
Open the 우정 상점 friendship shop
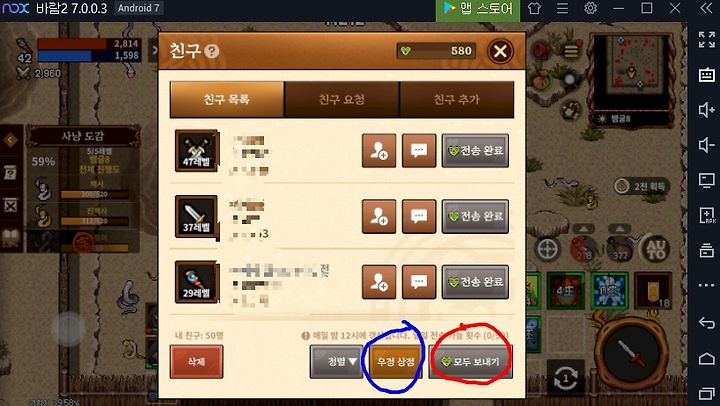pos(395,361)
